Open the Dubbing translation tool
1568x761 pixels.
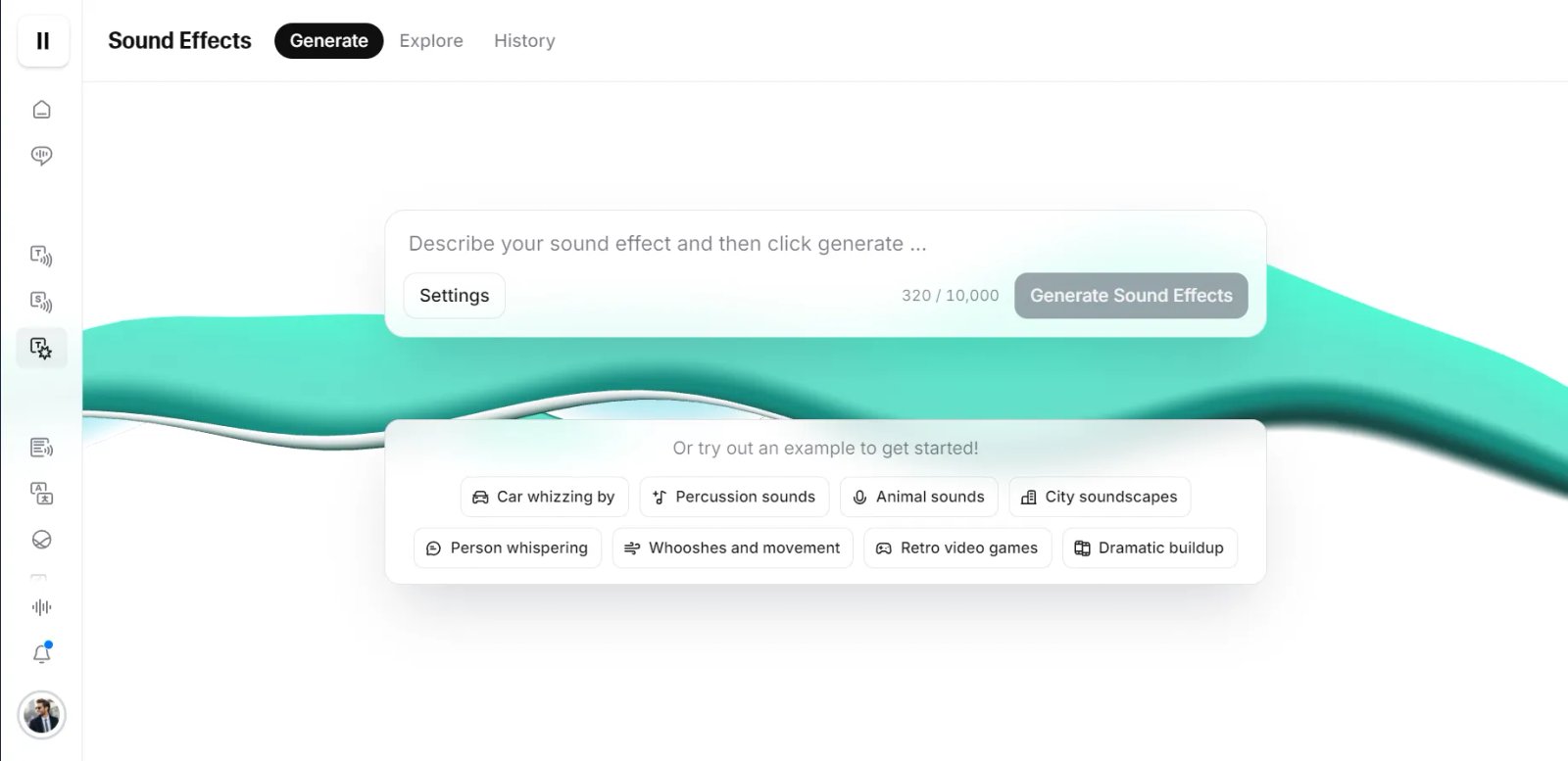click(x=41, y=494)
